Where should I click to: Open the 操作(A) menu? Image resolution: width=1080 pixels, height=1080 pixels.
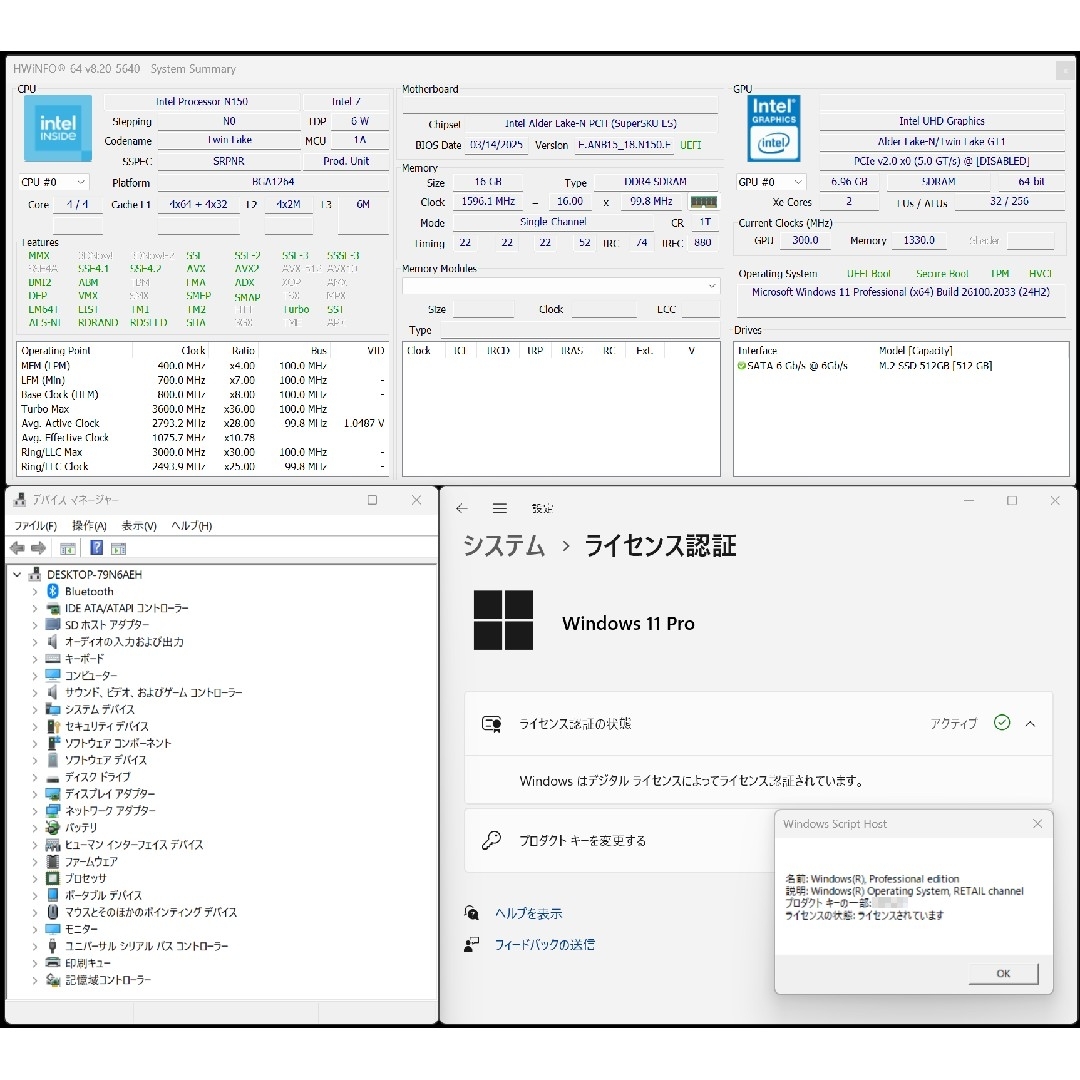(90, 526)
